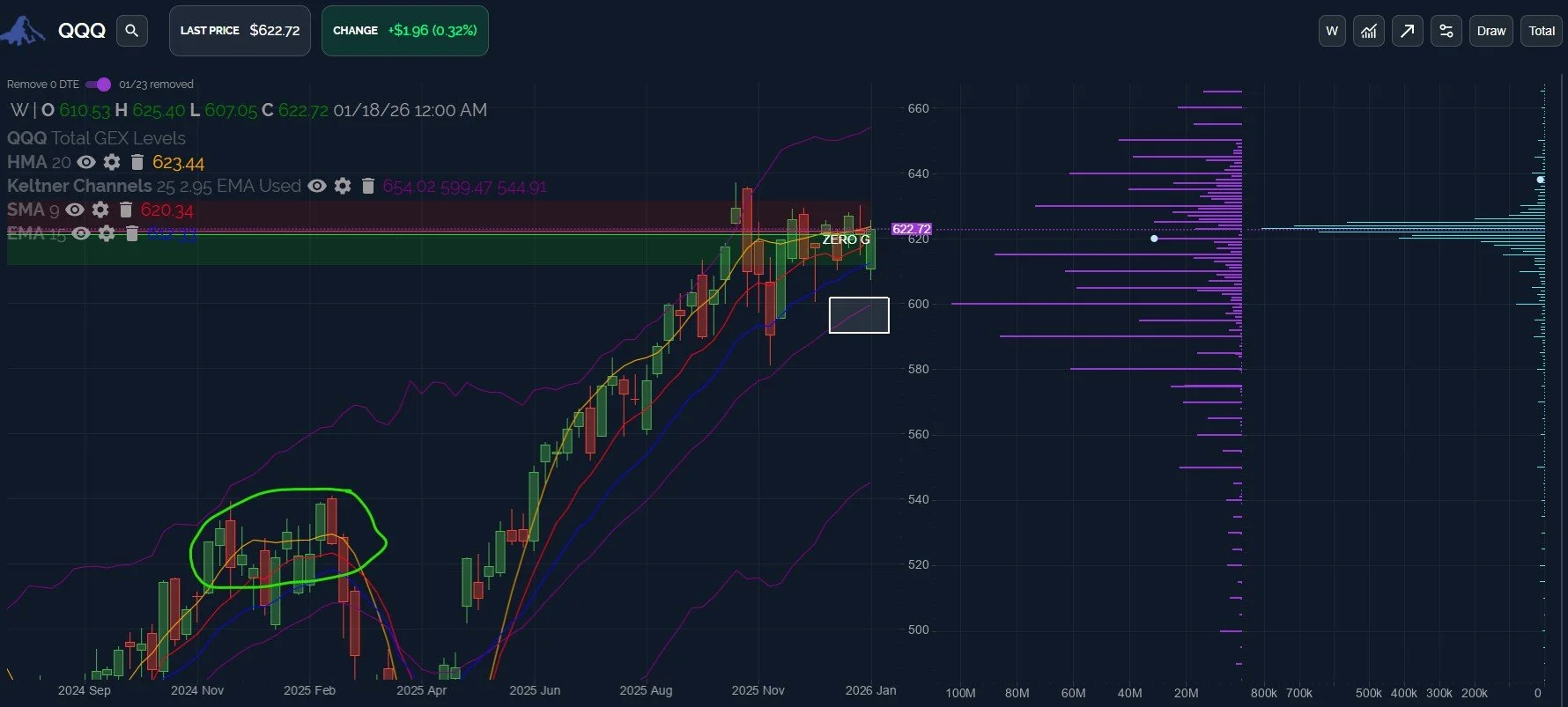The image size is (1568, 707).
Task: Click the 600 price axis label
Action: [919, 304]
